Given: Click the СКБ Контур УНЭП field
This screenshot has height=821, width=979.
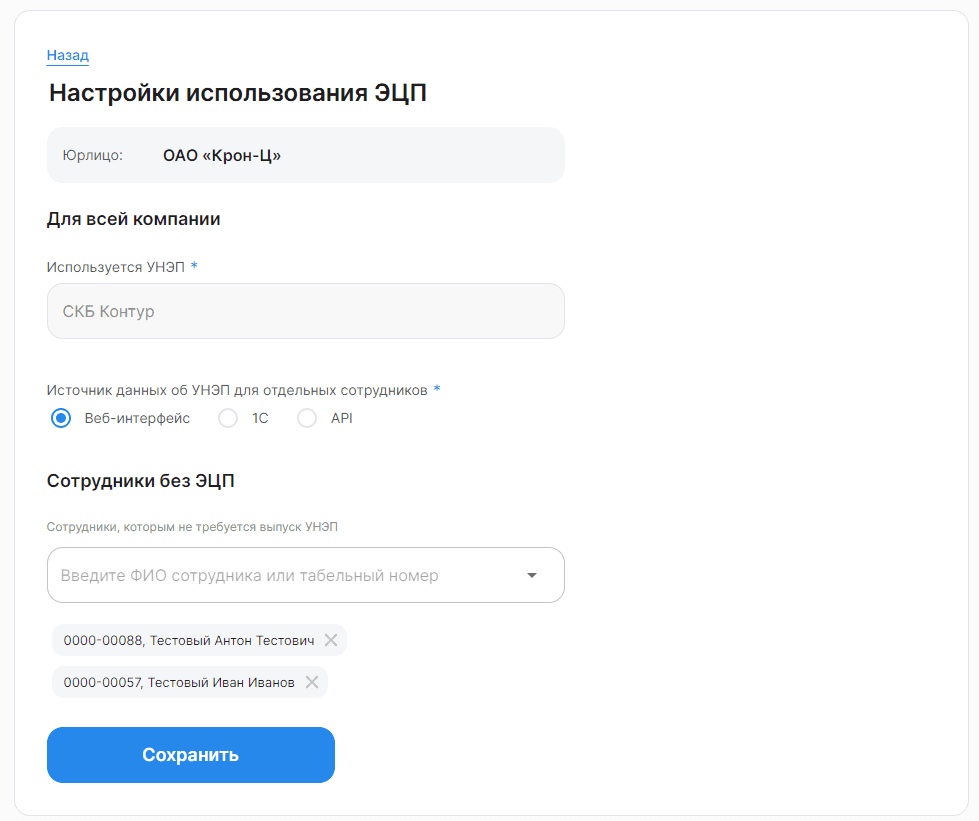Looking at the screenshot, I should (x=305, y=311).
